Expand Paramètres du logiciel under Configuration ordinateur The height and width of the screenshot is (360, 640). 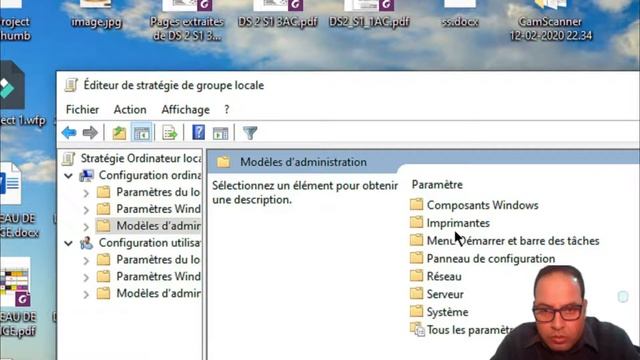tap(86, 193)
